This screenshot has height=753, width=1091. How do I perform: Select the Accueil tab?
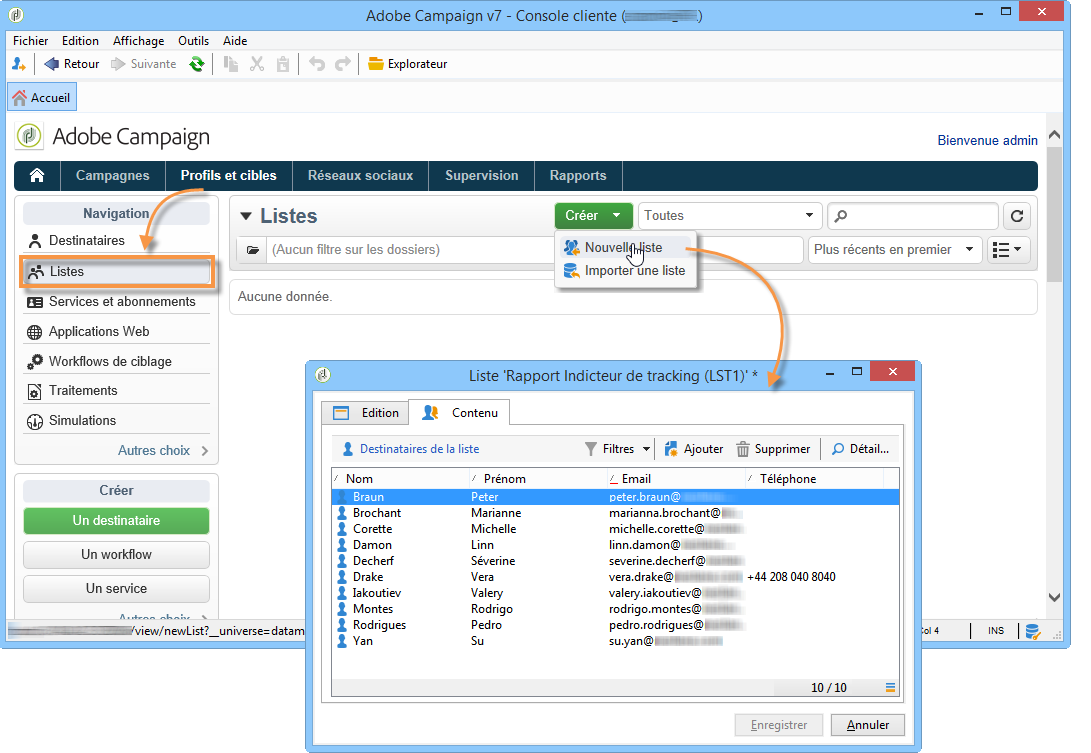pos(42,97)
